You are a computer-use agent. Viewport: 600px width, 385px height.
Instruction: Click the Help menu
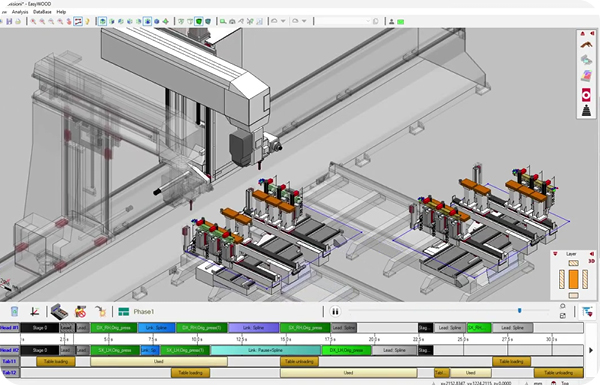point(61,12)
